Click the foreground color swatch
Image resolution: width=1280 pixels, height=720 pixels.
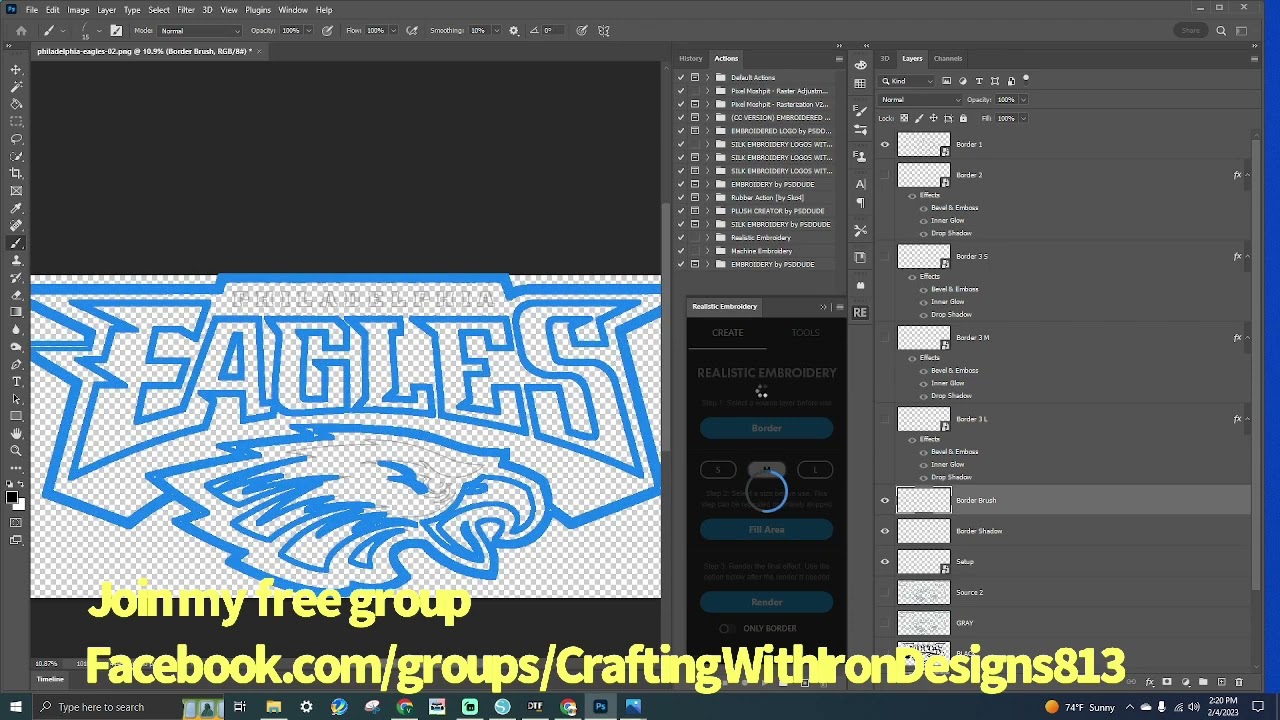point(13,497)
